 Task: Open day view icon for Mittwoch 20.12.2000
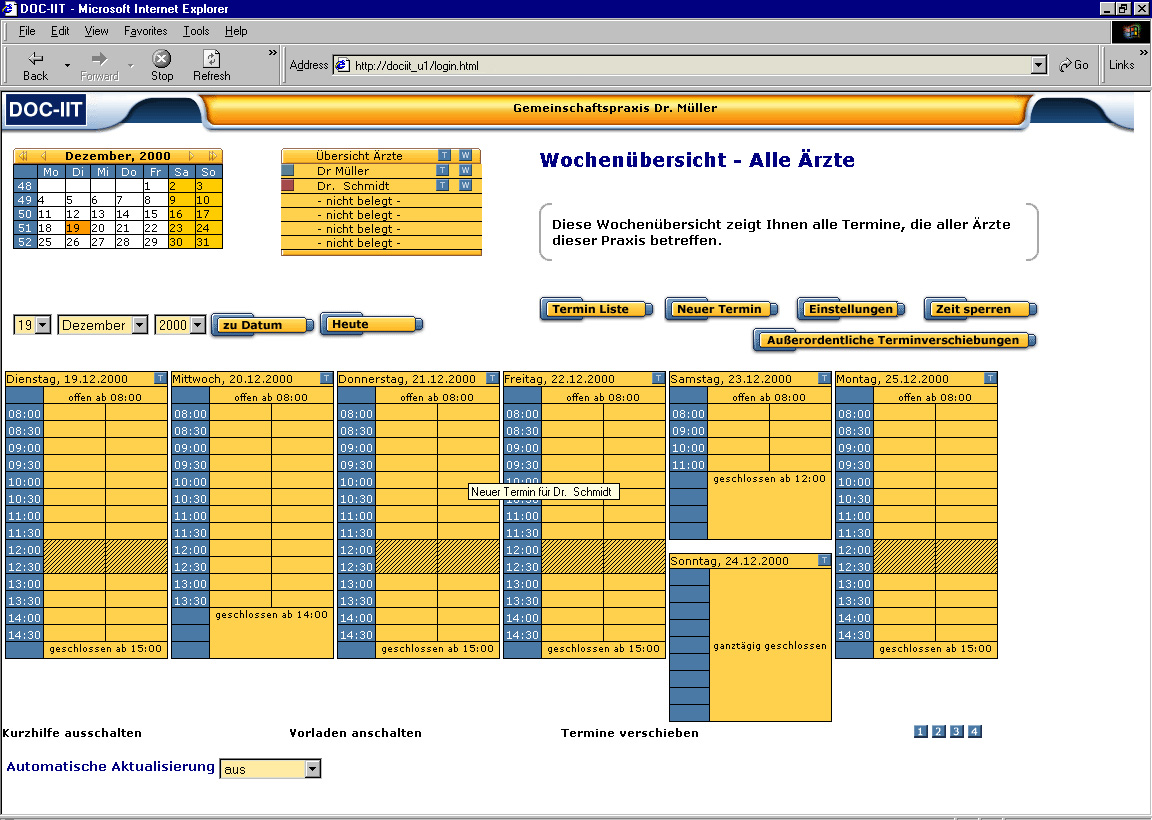click(326, 378)
